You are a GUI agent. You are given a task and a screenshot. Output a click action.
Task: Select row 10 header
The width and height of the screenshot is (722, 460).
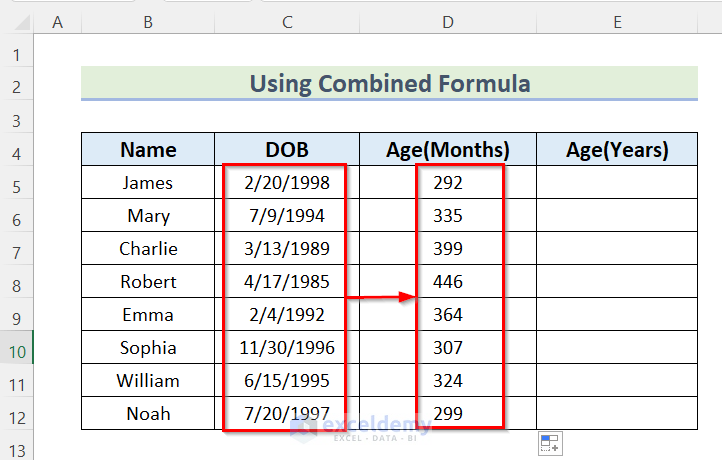pos(17,348)
